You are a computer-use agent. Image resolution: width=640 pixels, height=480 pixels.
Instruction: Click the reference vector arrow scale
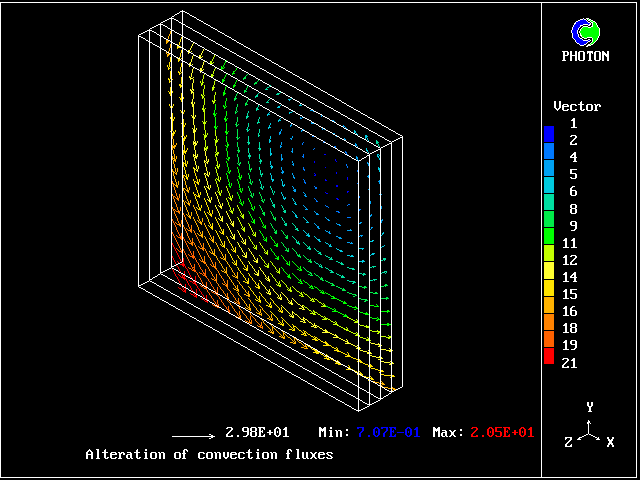(193, 436)
